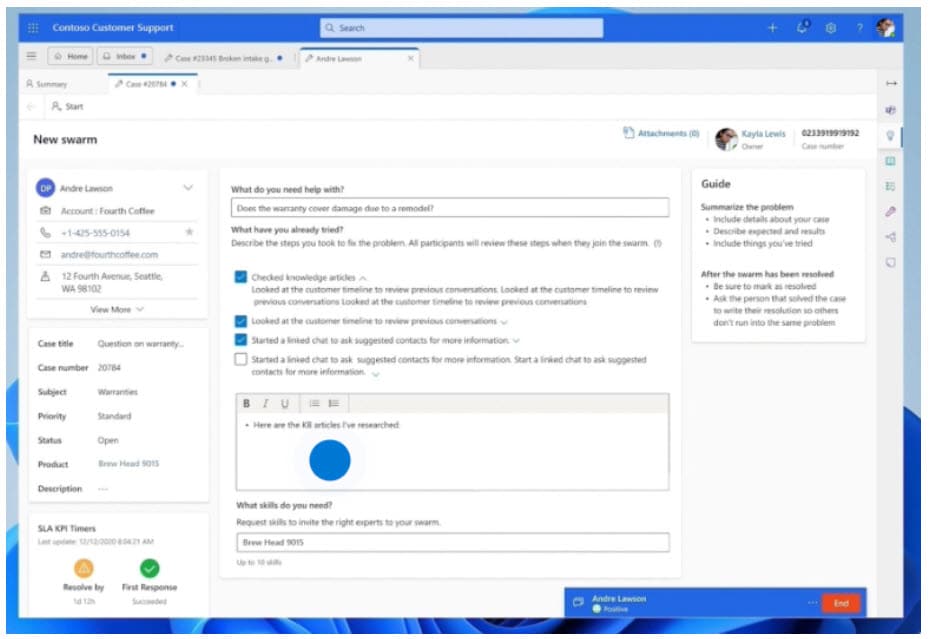Expand the Andre Lawson contact card chevron
Screen dimensions: 930x639
(188, 188)
